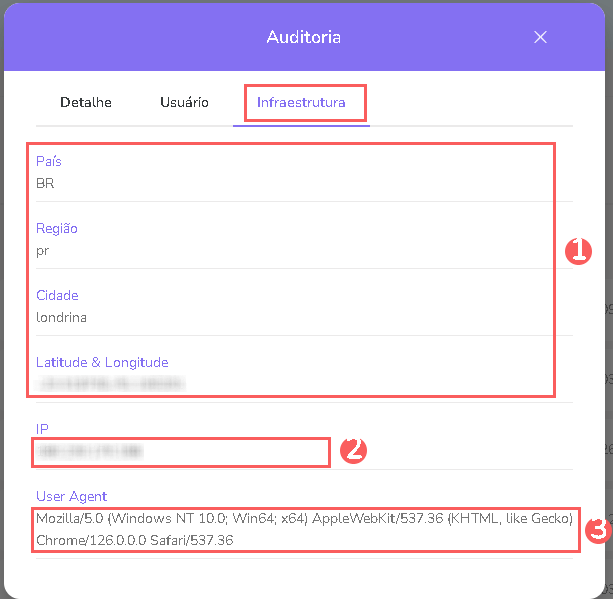This screenshot has width=613, height=599.
Task: Select the region value pr
Action: click(43, 250)
